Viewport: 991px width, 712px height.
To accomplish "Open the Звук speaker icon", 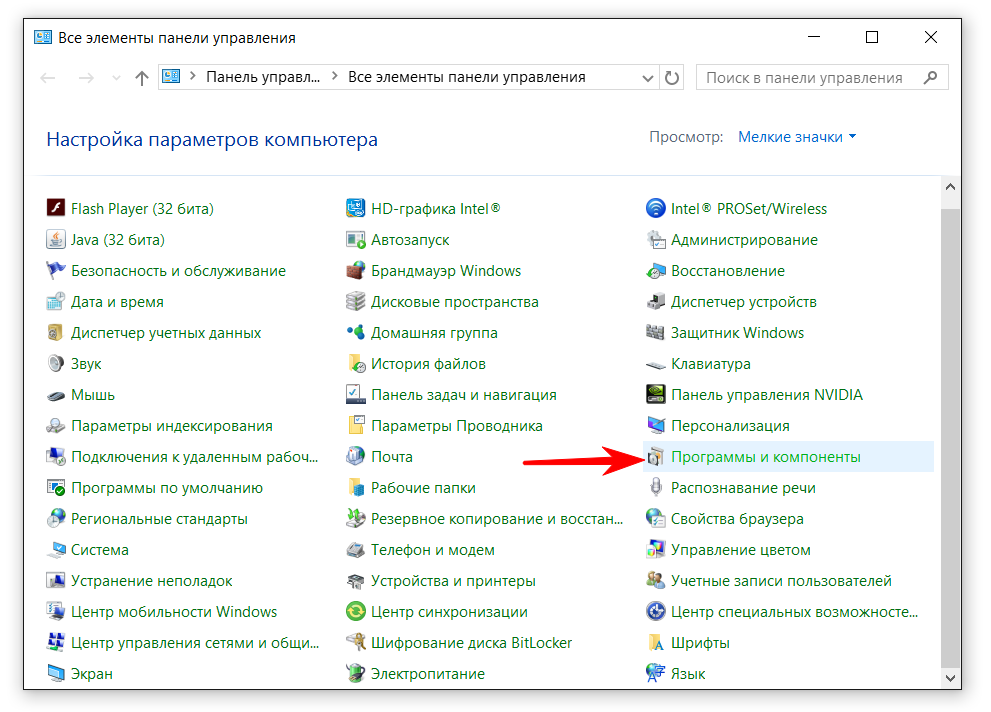I will [x=56, y=364].
